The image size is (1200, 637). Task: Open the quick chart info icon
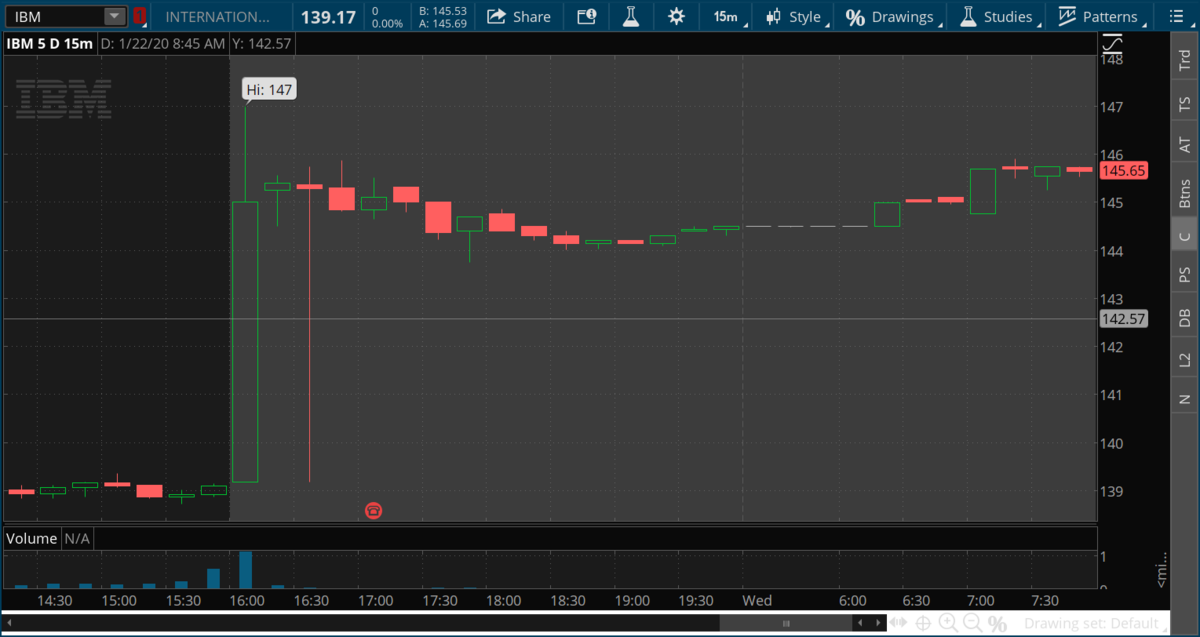[587, 16]
